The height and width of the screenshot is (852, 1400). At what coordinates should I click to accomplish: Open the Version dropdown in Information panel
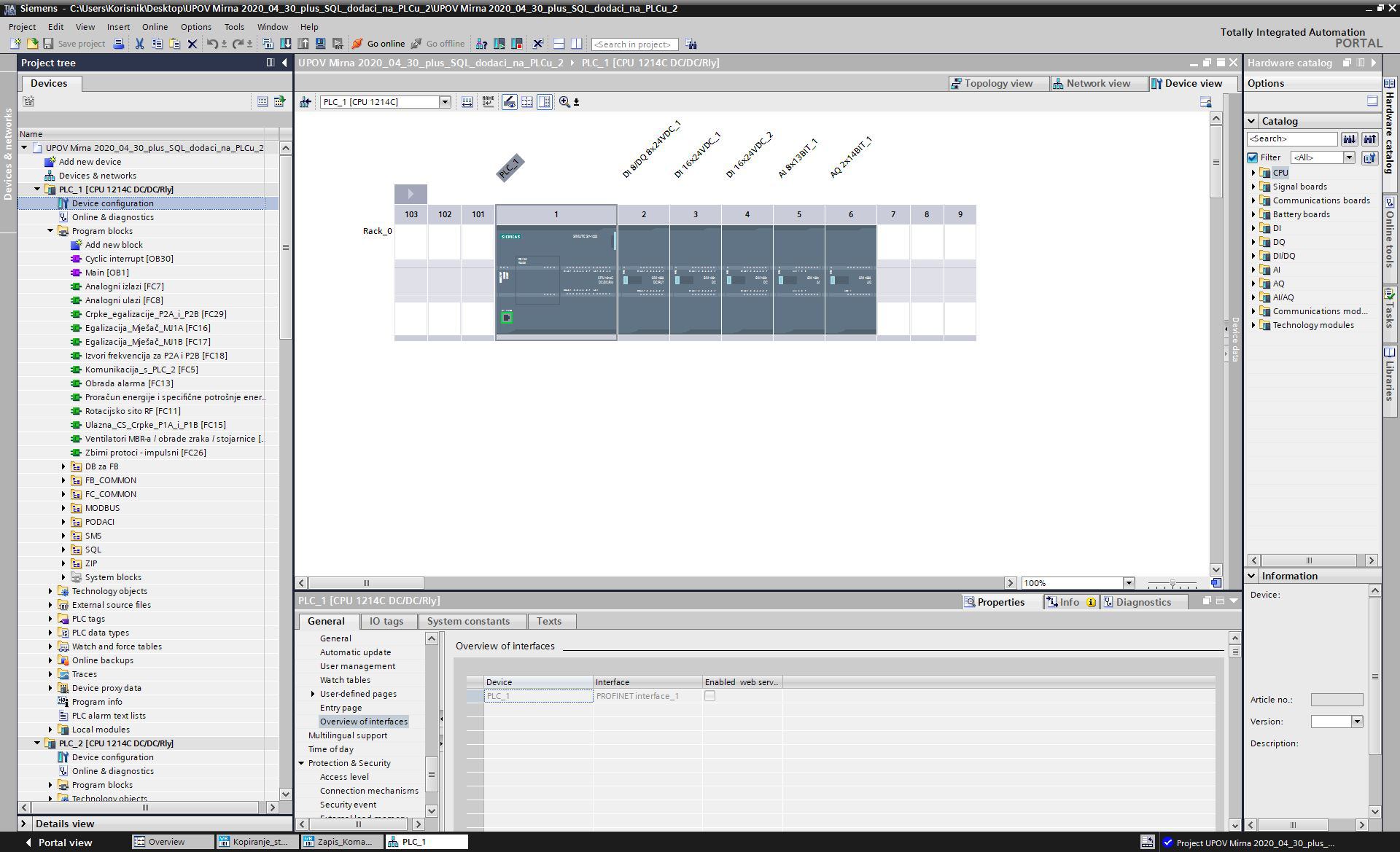tap(1357, 722)
